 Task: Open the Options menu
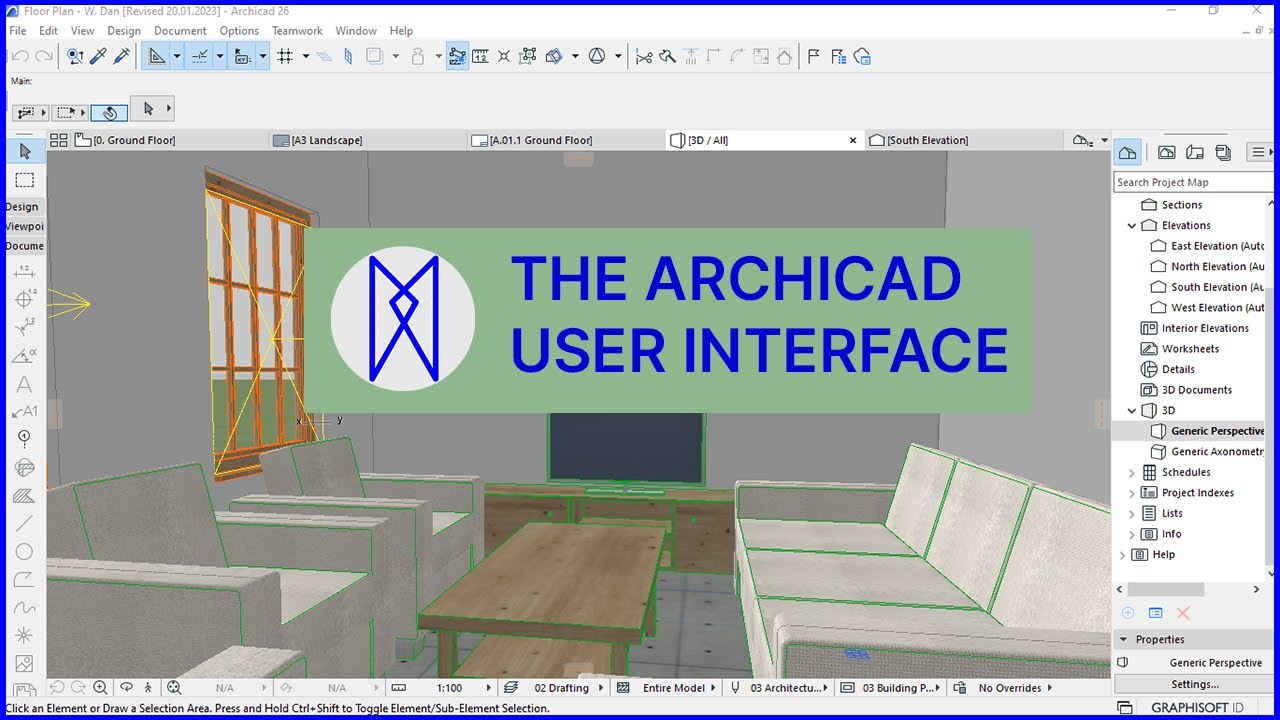[x=239, y=31]
